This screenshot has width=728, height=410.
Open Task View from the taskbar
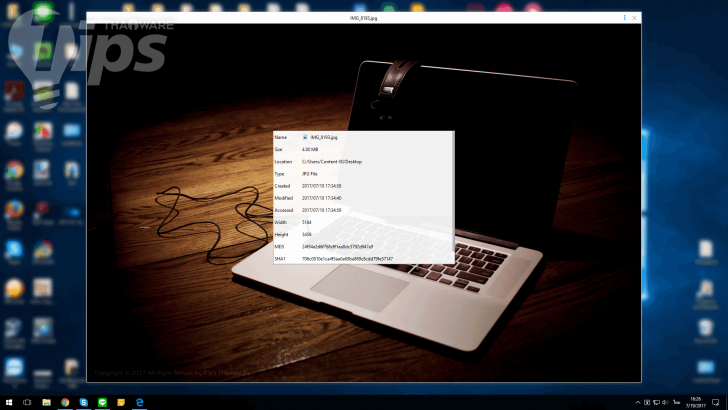click(x=27, y=402)
